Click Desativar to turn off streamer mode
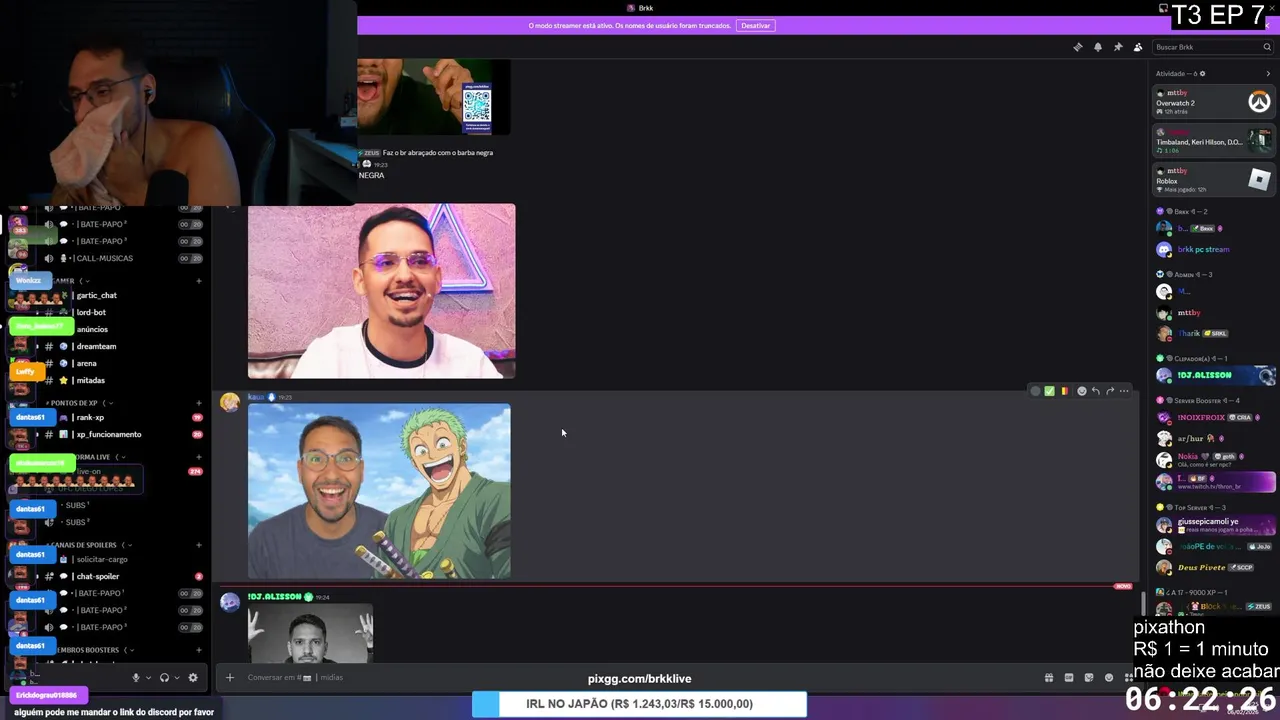 (756, 25)
